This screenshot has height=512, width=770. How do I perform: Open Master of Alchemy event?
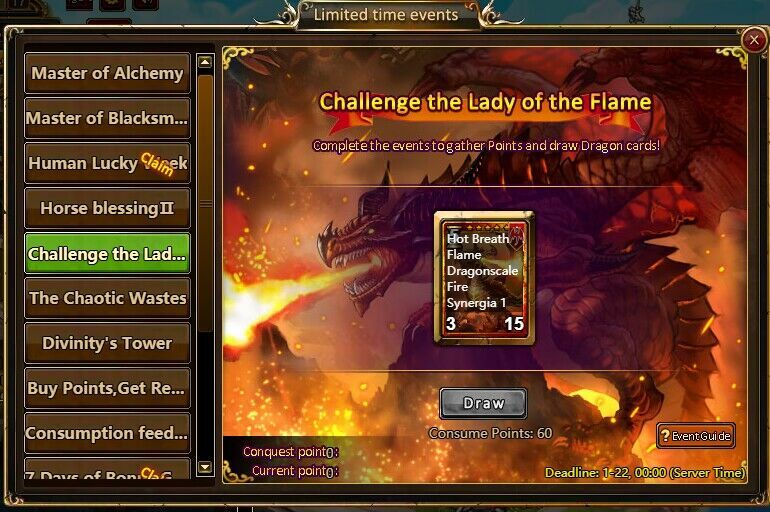(x=107, y=73)
